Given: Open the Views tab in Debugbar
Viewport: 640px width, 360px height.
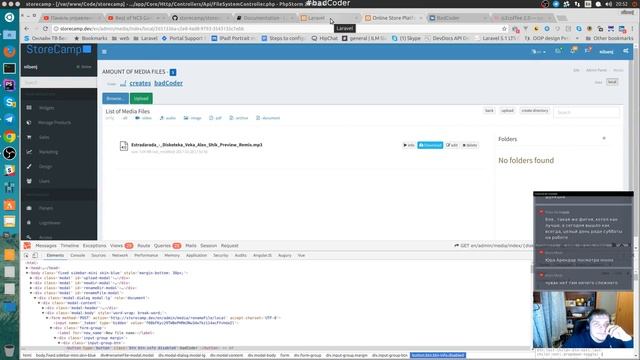Looking at the screenshot, I should 121,246.
